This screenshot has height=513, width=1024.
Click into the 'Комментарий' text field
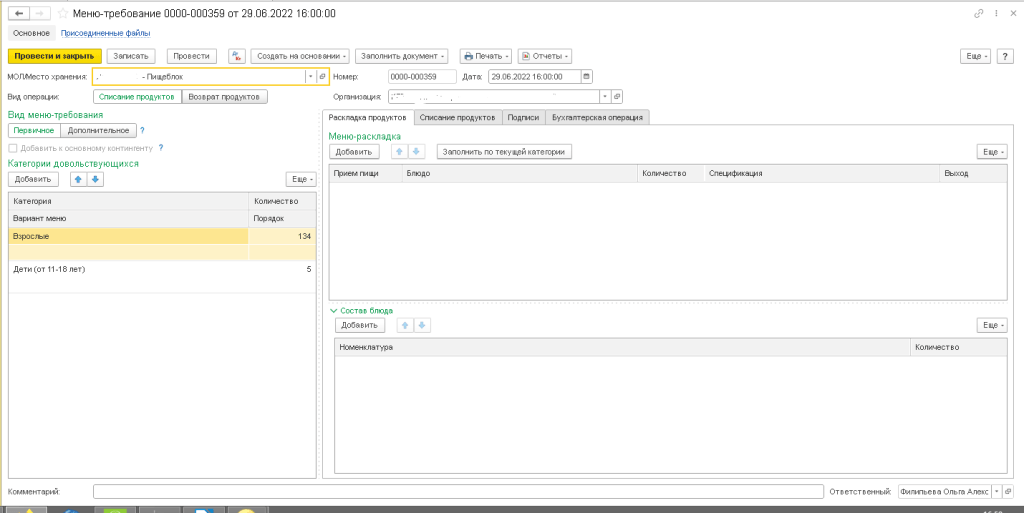(458, 492)
